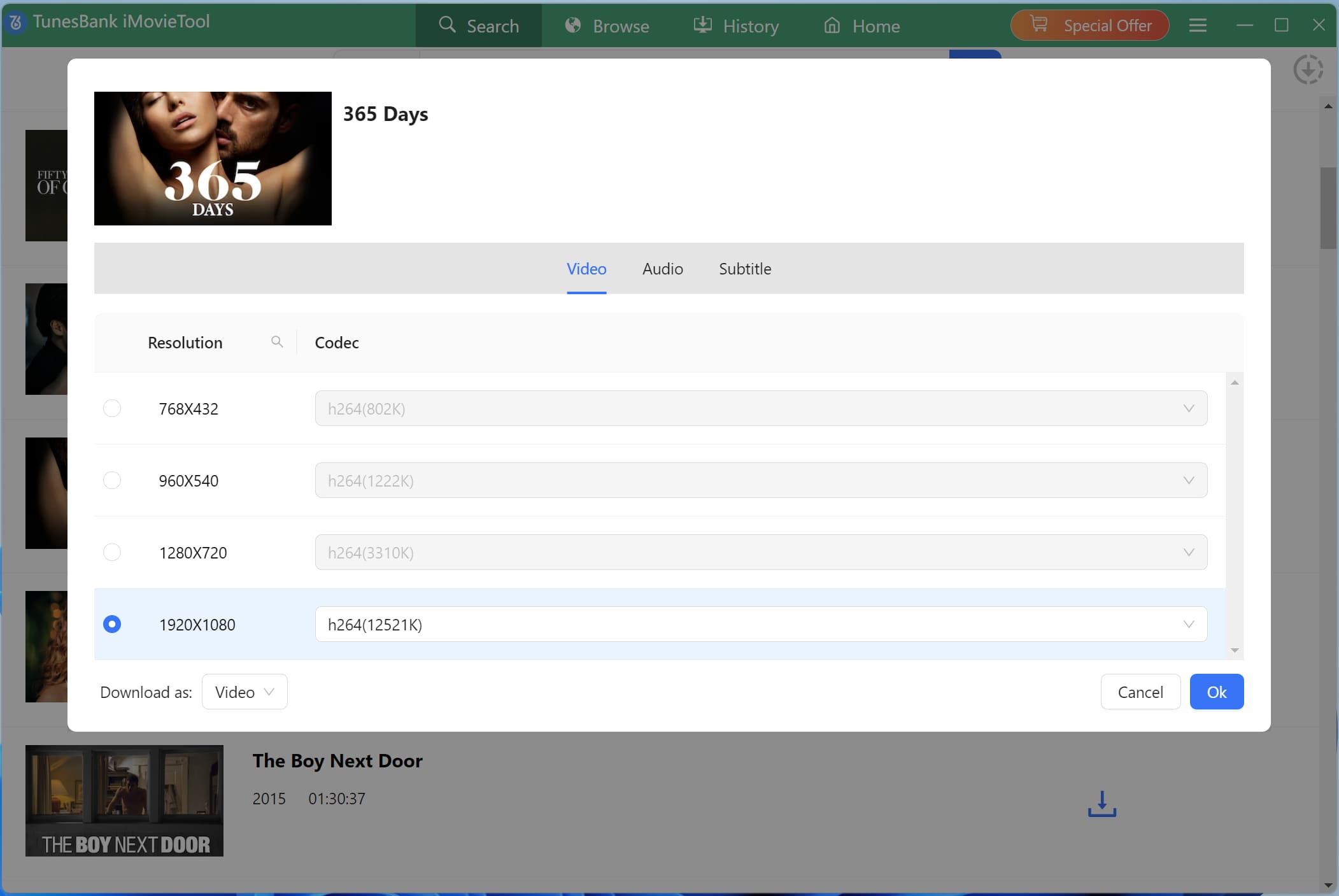Open the hamburger menu icon

1198,25
